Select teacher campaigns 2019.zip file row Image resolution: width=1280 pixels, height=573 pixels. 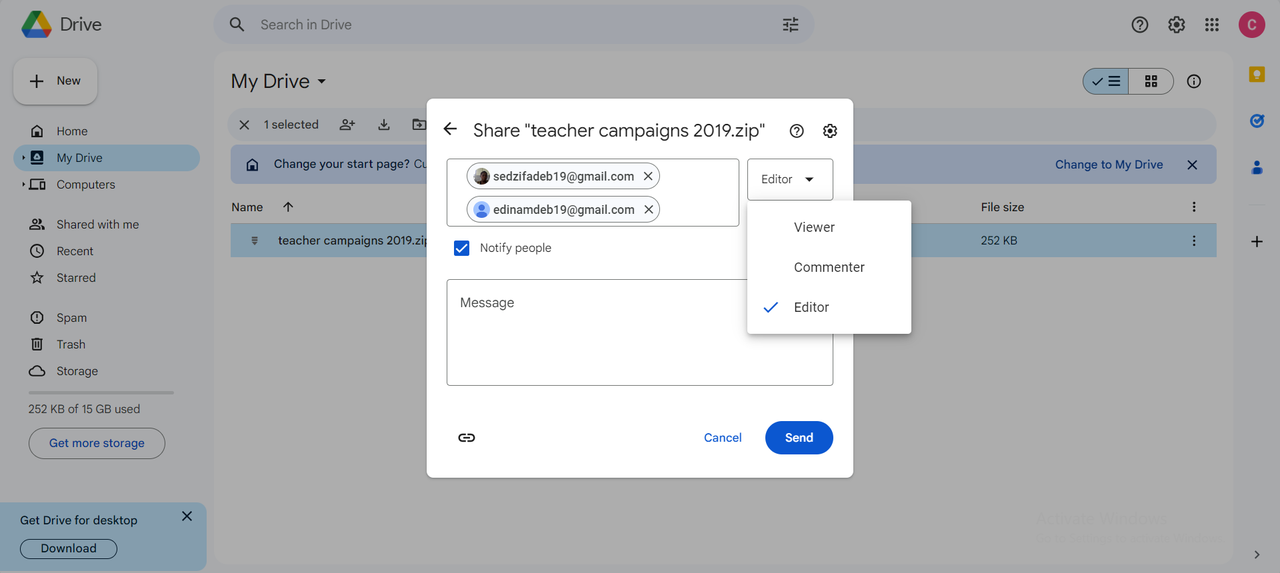tap(723, 241)
